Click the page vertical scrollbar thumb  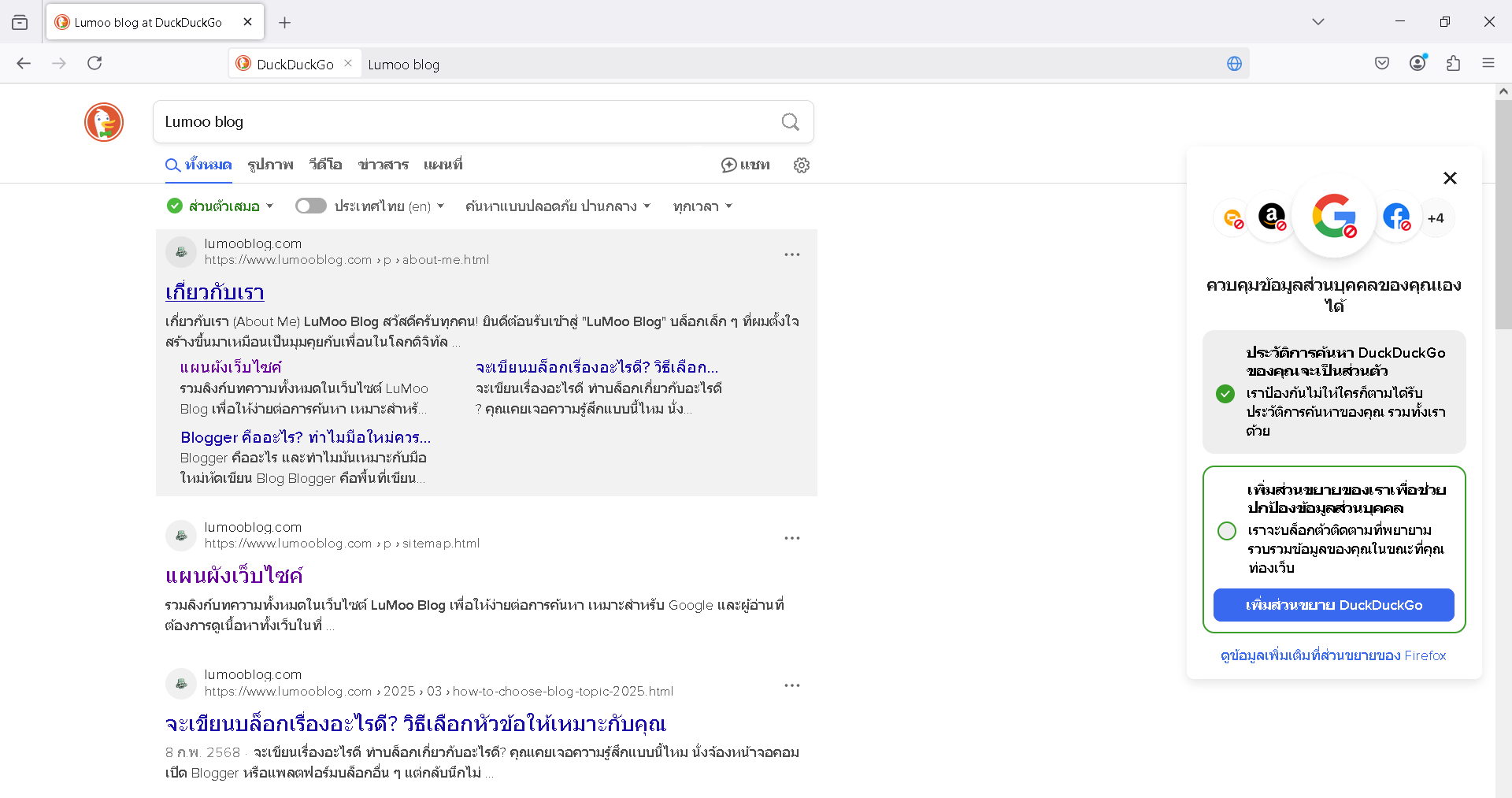[1503, 214]
